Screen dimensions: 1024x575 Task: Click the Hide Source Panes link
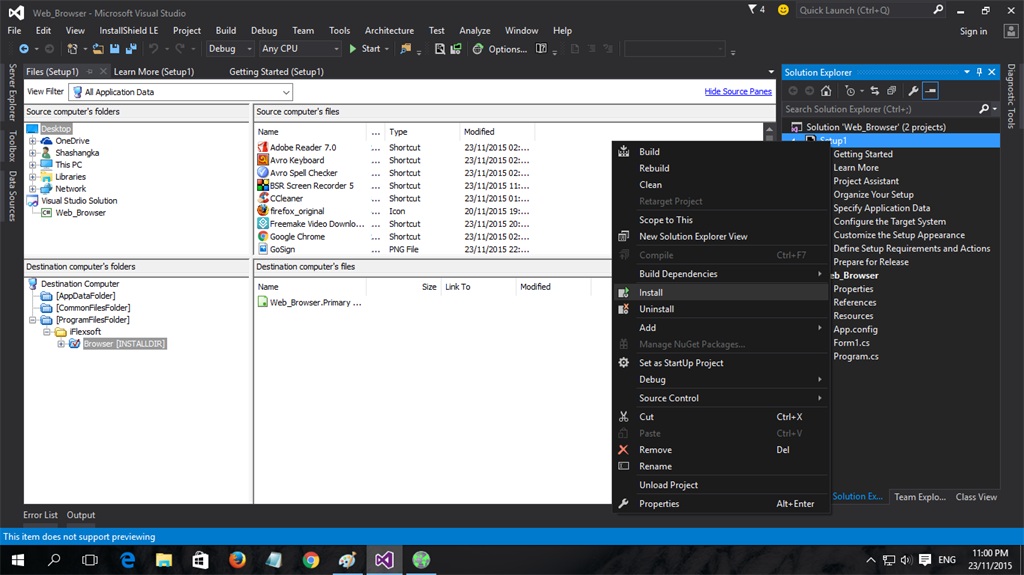(x=738, y=92)
